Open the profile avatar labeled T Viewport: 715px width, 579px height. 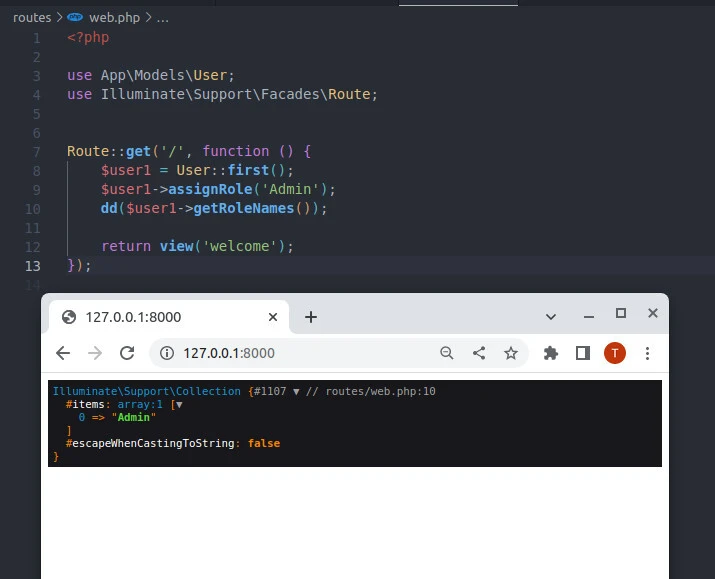[x=615, y=353]
